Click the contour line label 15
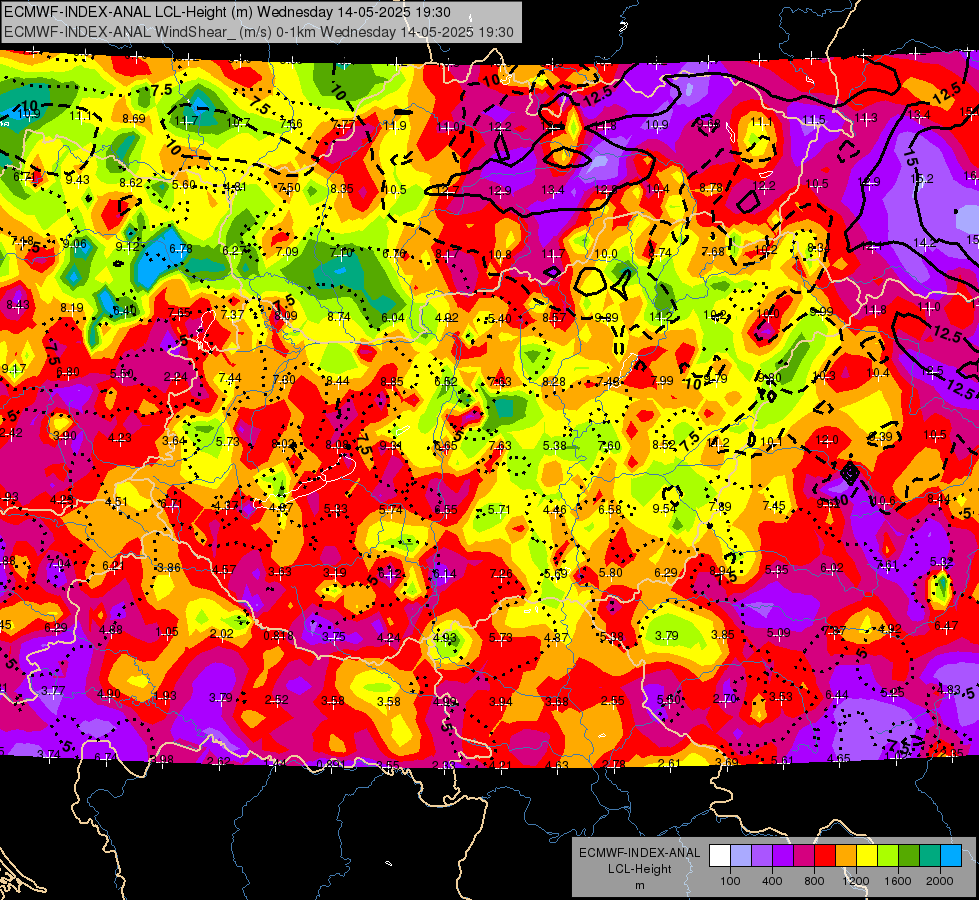Image resolution: width=979 pixels, height=900 pixels. click(x=910, y=157)
